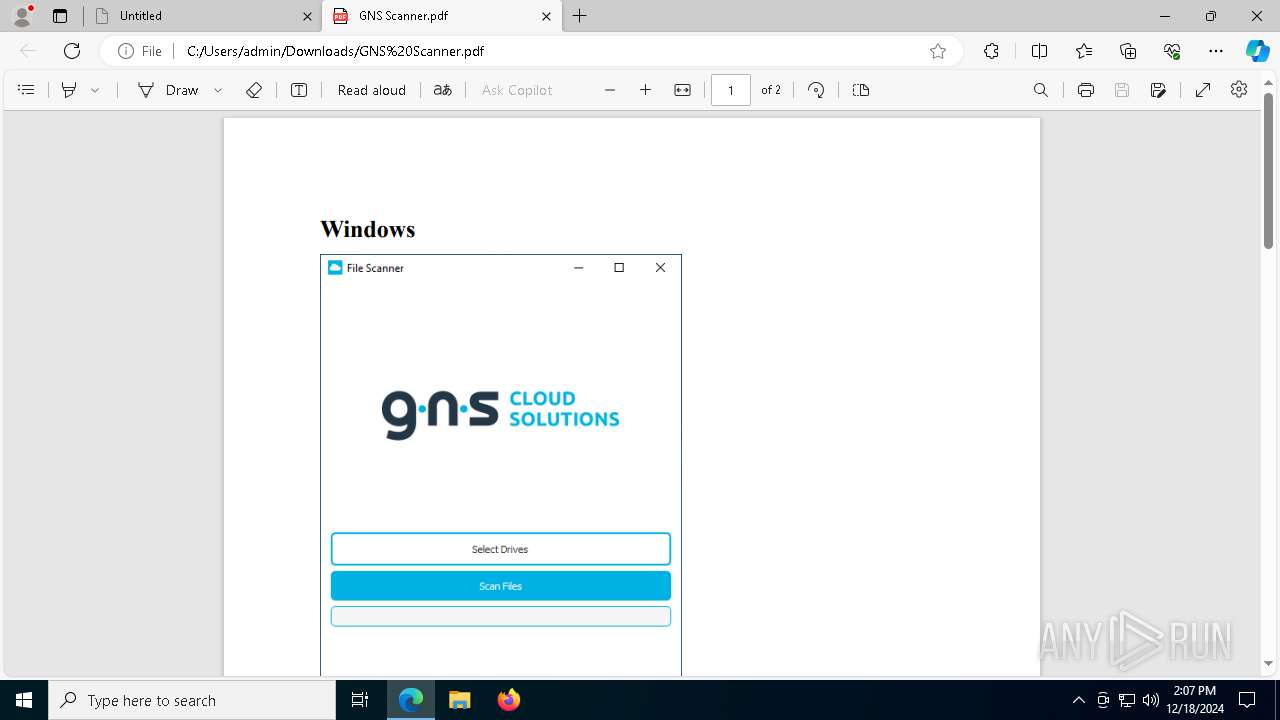Click the Select Drives button in the PDF
The height and width of the screenshot is (720, 1280).
[501, 549]
